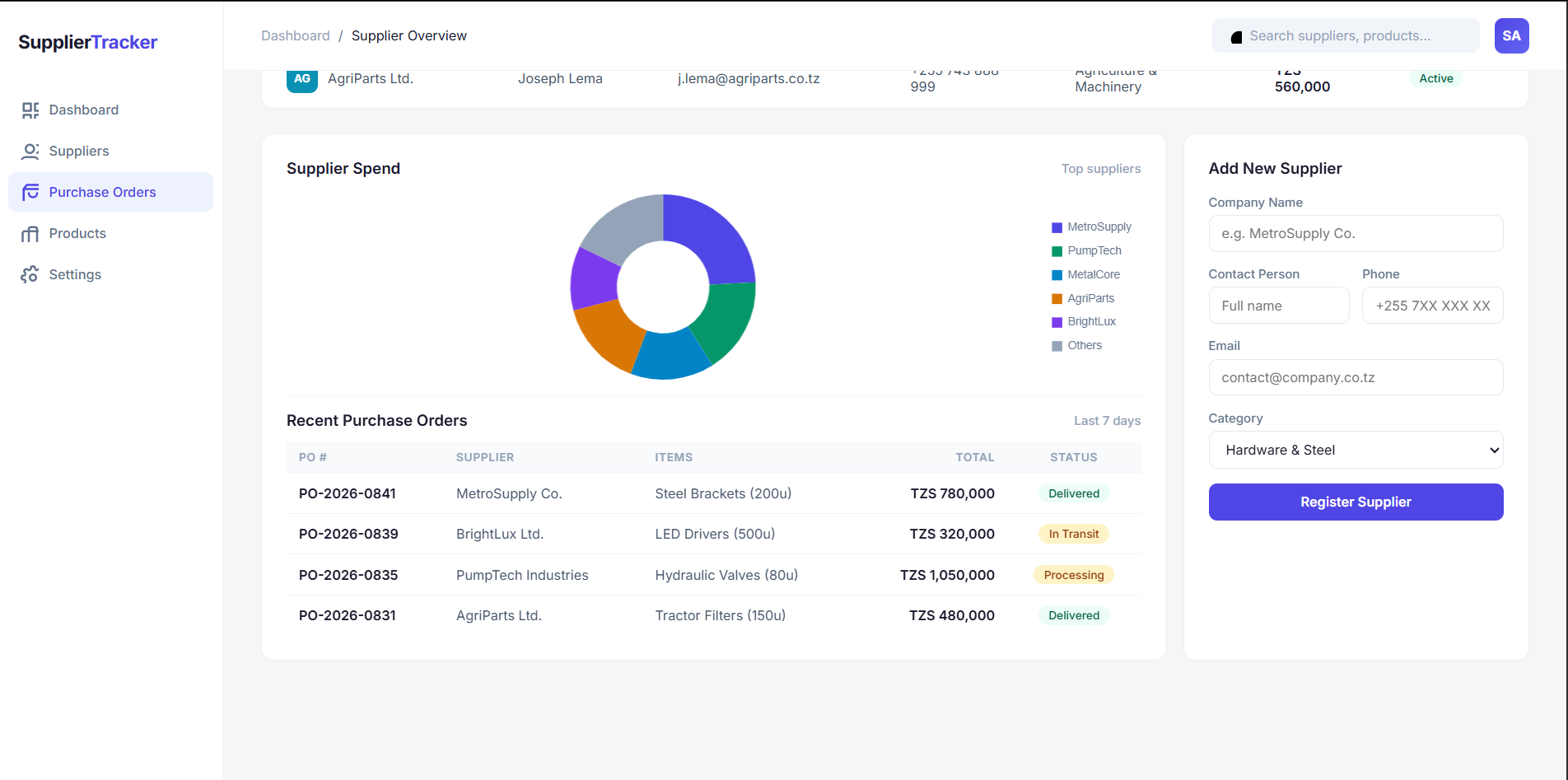Open the Category dropdown
Viewport: 1568px width, 780px height.
(1356, 450)
